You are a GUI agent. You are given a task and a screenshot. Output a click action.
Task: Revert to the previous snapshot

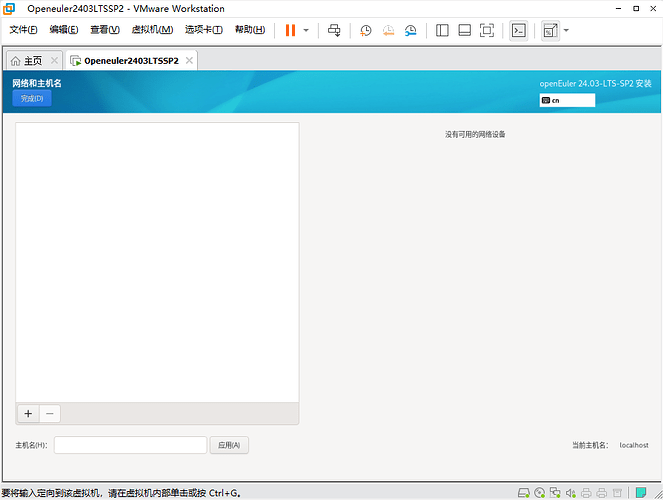388,30
